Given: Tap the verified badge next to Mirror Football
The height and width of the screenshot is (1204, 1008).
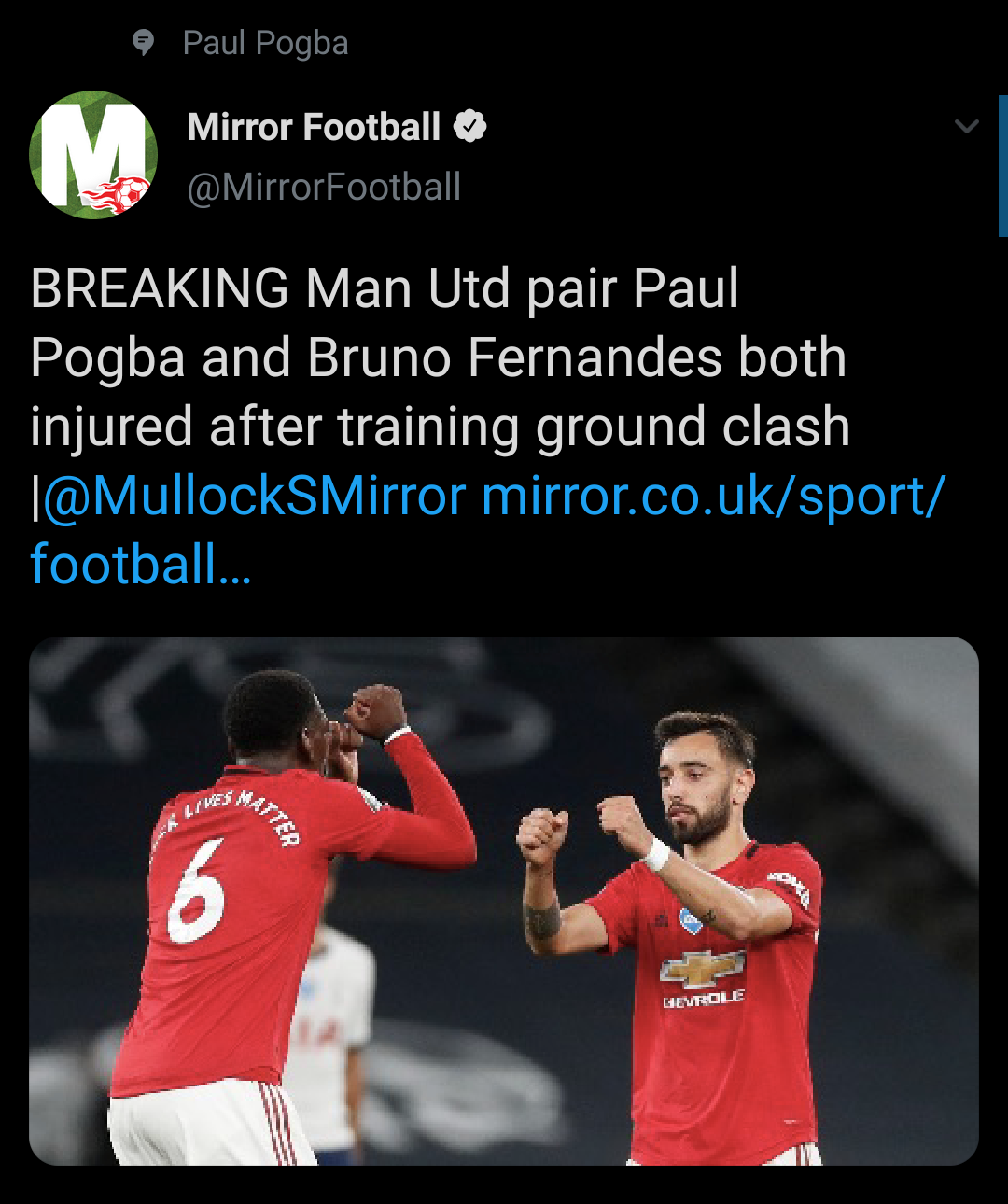Looking at the screenshot, I should pyautogui.click(x=470, y=126).
